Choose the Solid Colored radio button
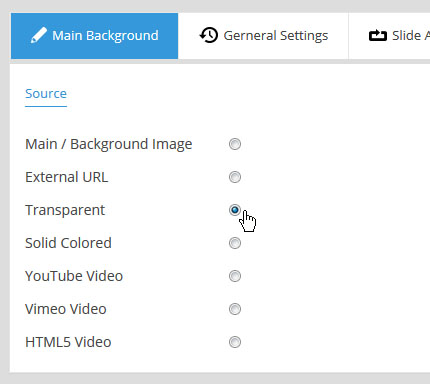Image resolution: width=430 pixels, height=384 pixels. 235,243
